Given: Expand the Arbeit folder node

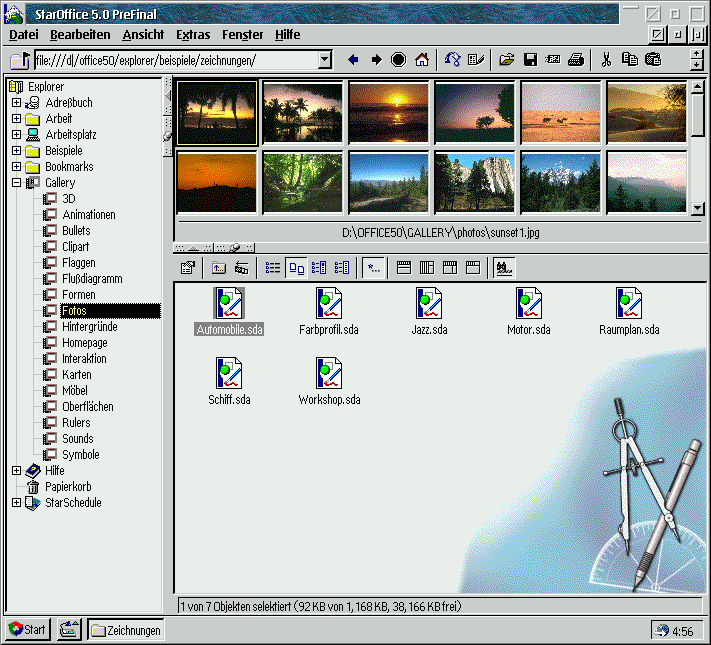Looking at the screenshot, I should click(16, 118).
